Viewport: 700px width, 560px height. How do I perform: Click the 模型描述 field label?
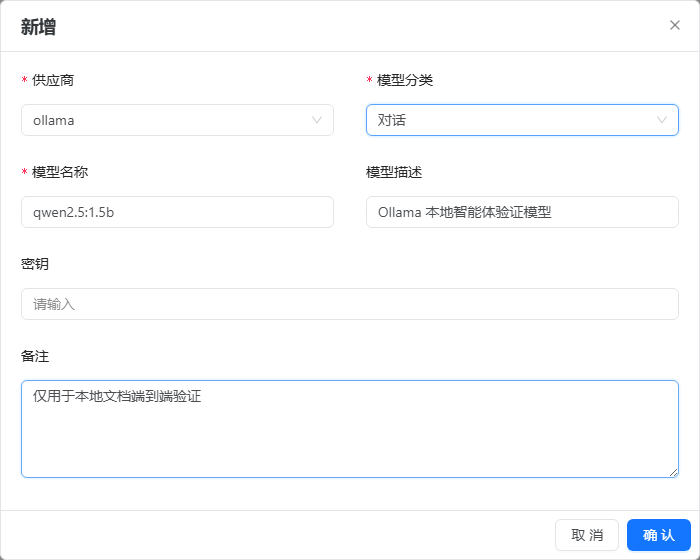pos(394,172)
